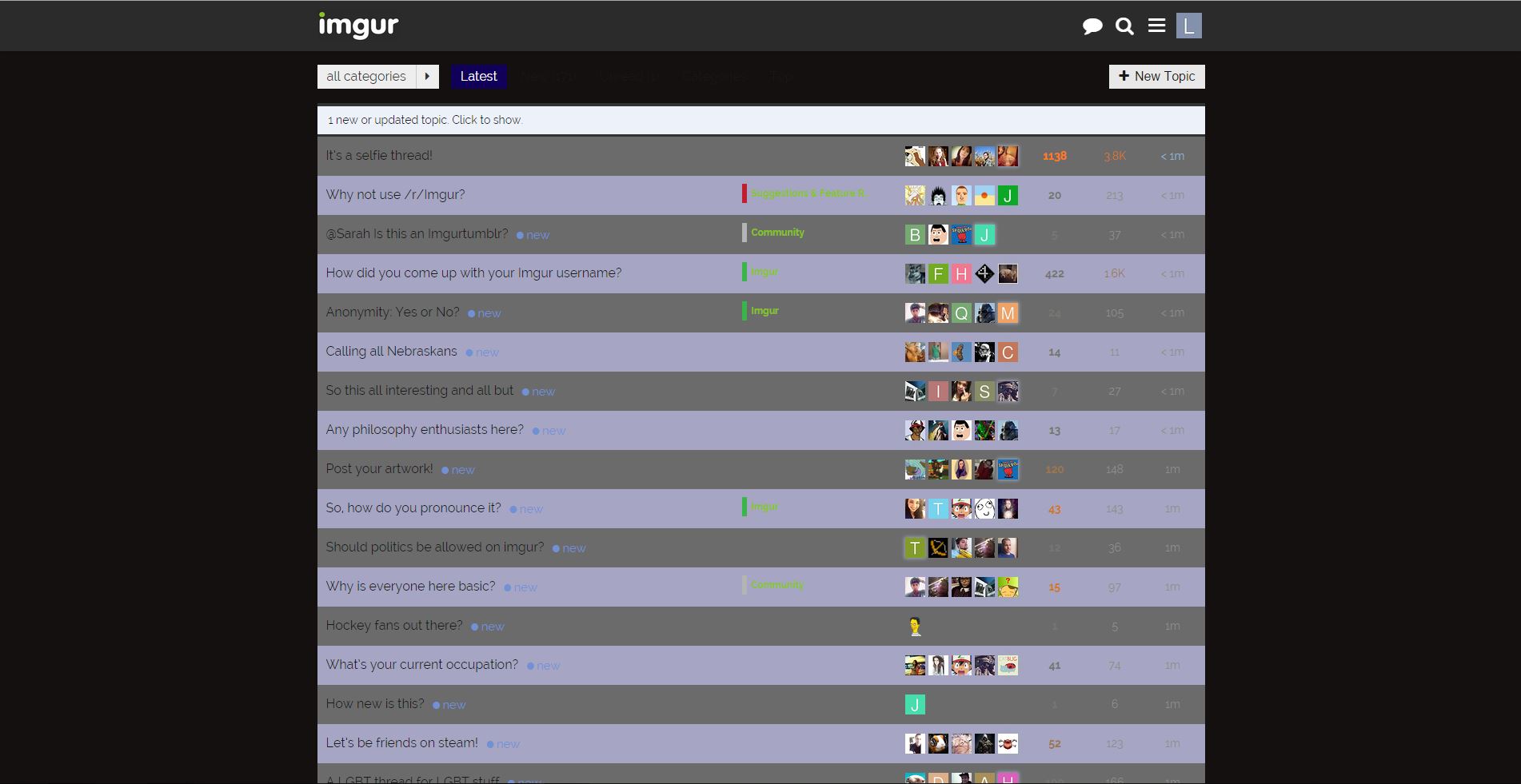The width and height of the screenshot is (1521, 784).
Task: Open 'Anonymity: Yes or No?' topic
Action: point(393,312)
